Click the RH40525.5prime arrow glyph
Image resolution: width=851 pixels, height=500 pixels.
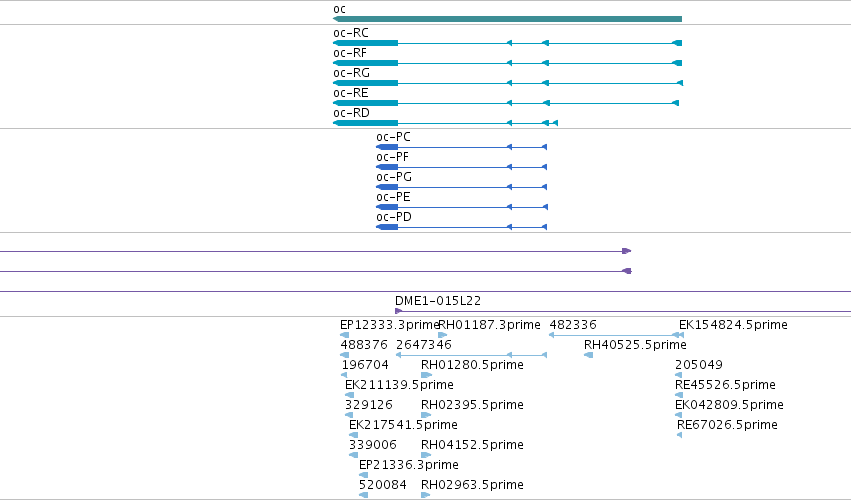pyautogui.click(x=588, y=356)
